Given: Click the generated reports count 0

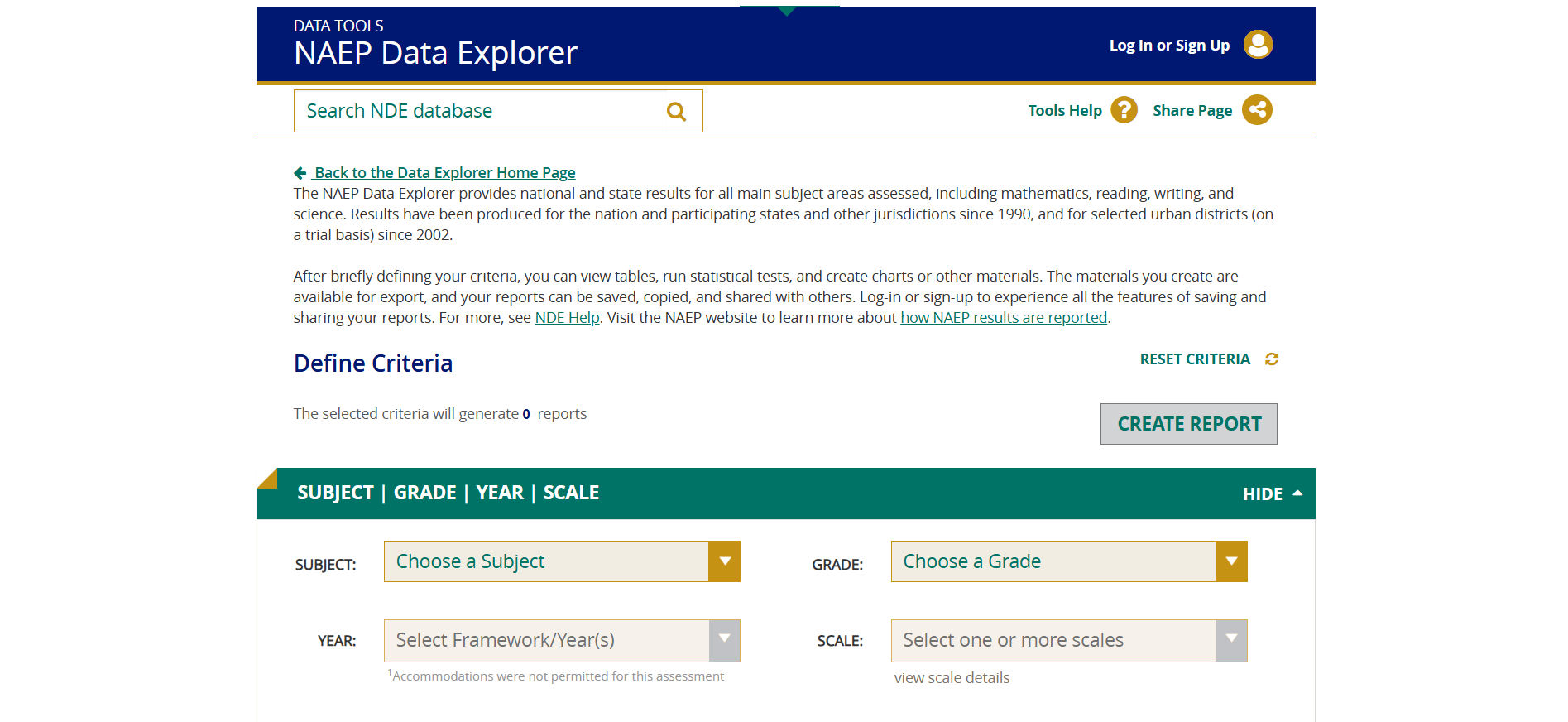Looking at the screenshot, I should tap(526, 414).
